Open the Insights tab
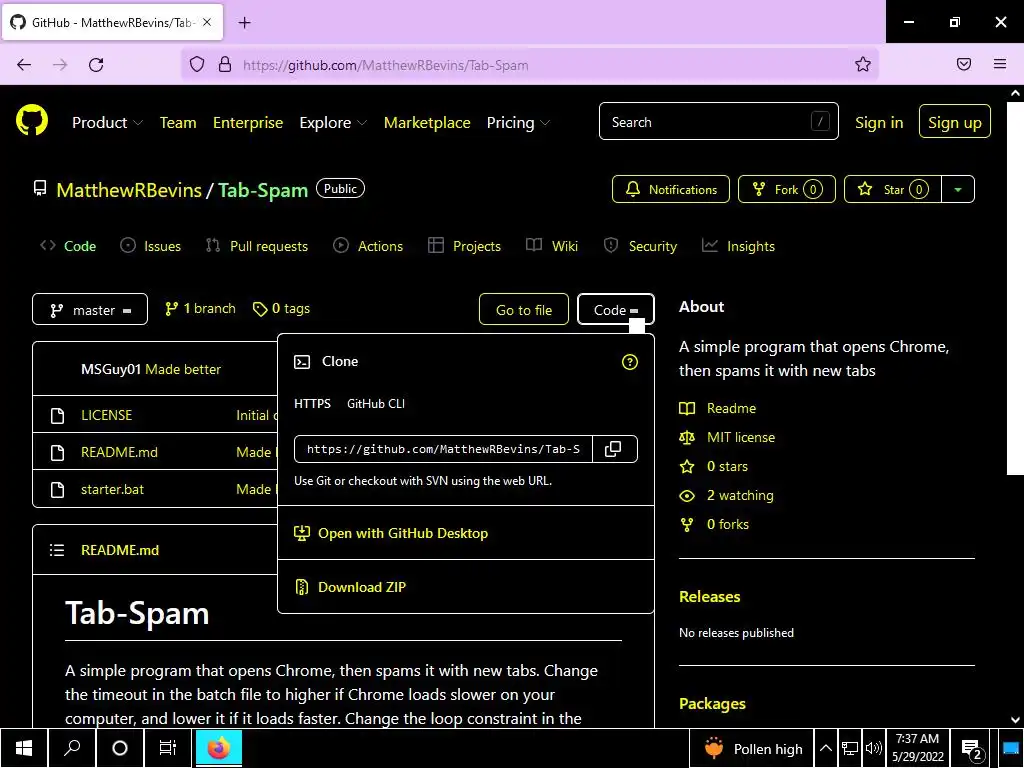Viewport: 1024px width, 768px height. coord(738,246)
